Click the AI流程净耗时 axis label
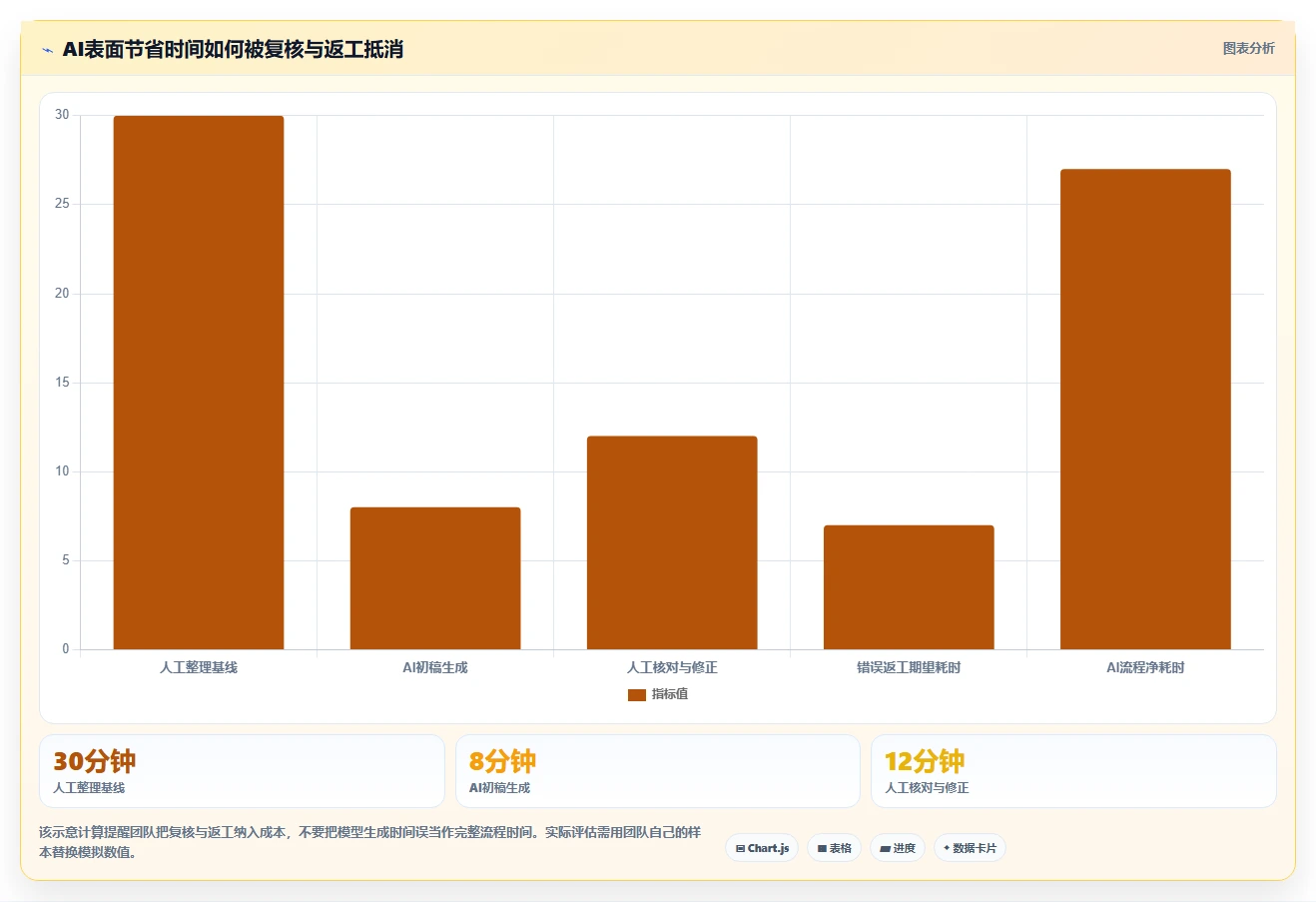The width and height of the screenshot is (1316, 902). 1145,667
